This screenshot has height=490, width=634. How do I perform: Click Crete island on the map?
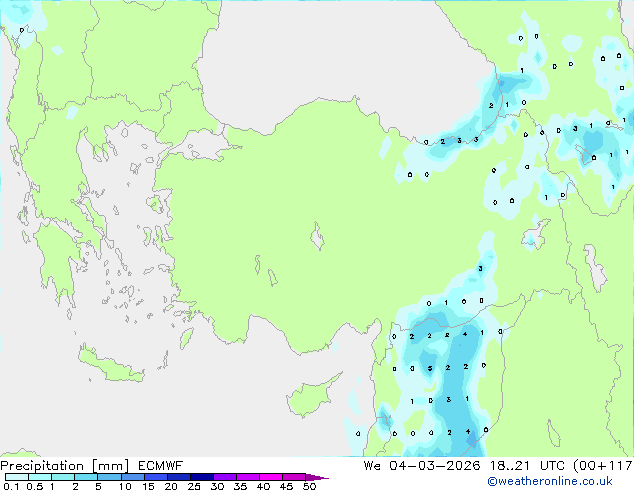pos(111,365)
